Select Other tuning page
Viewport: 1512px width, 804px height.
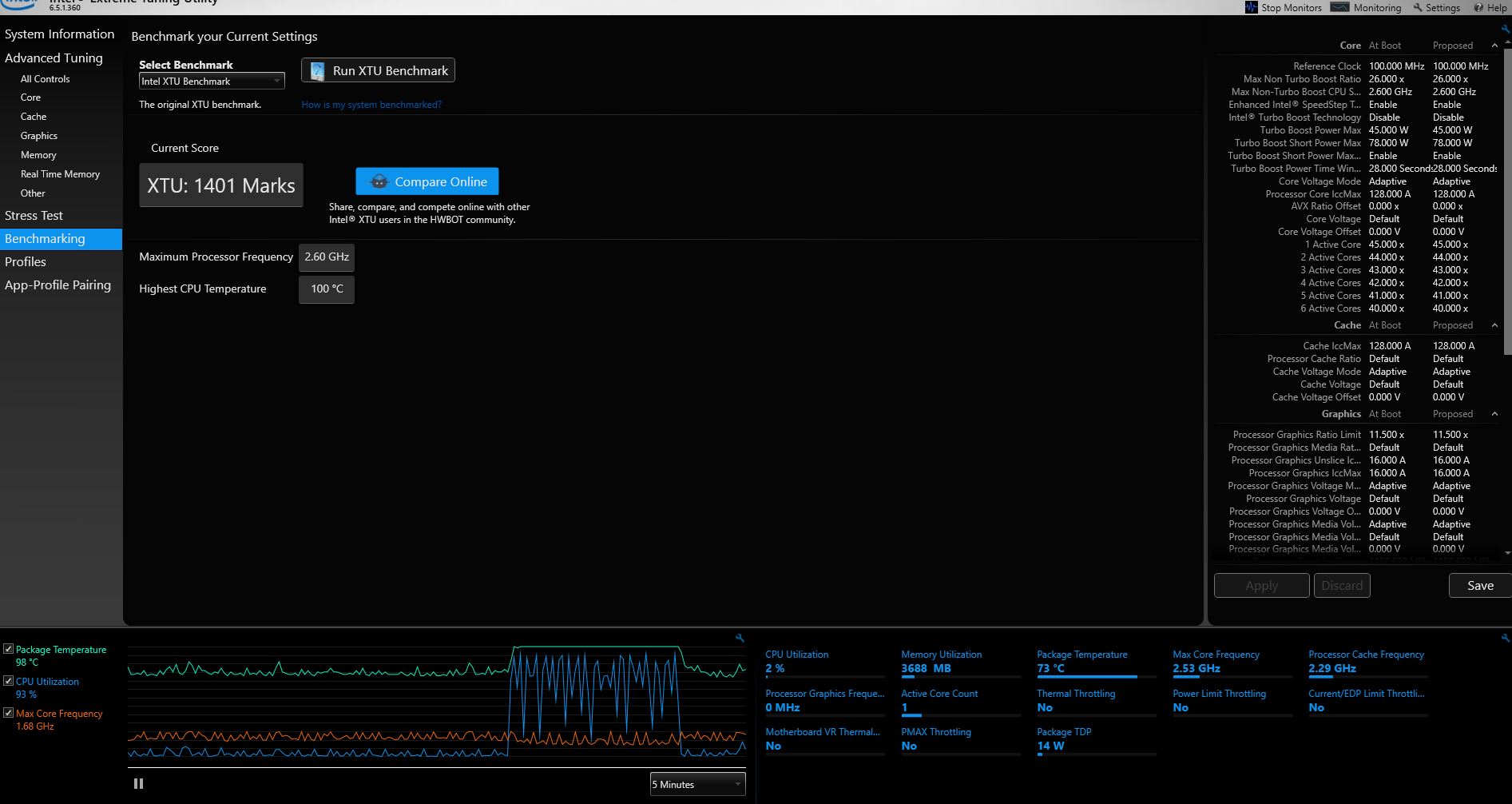tap(33, 193)
